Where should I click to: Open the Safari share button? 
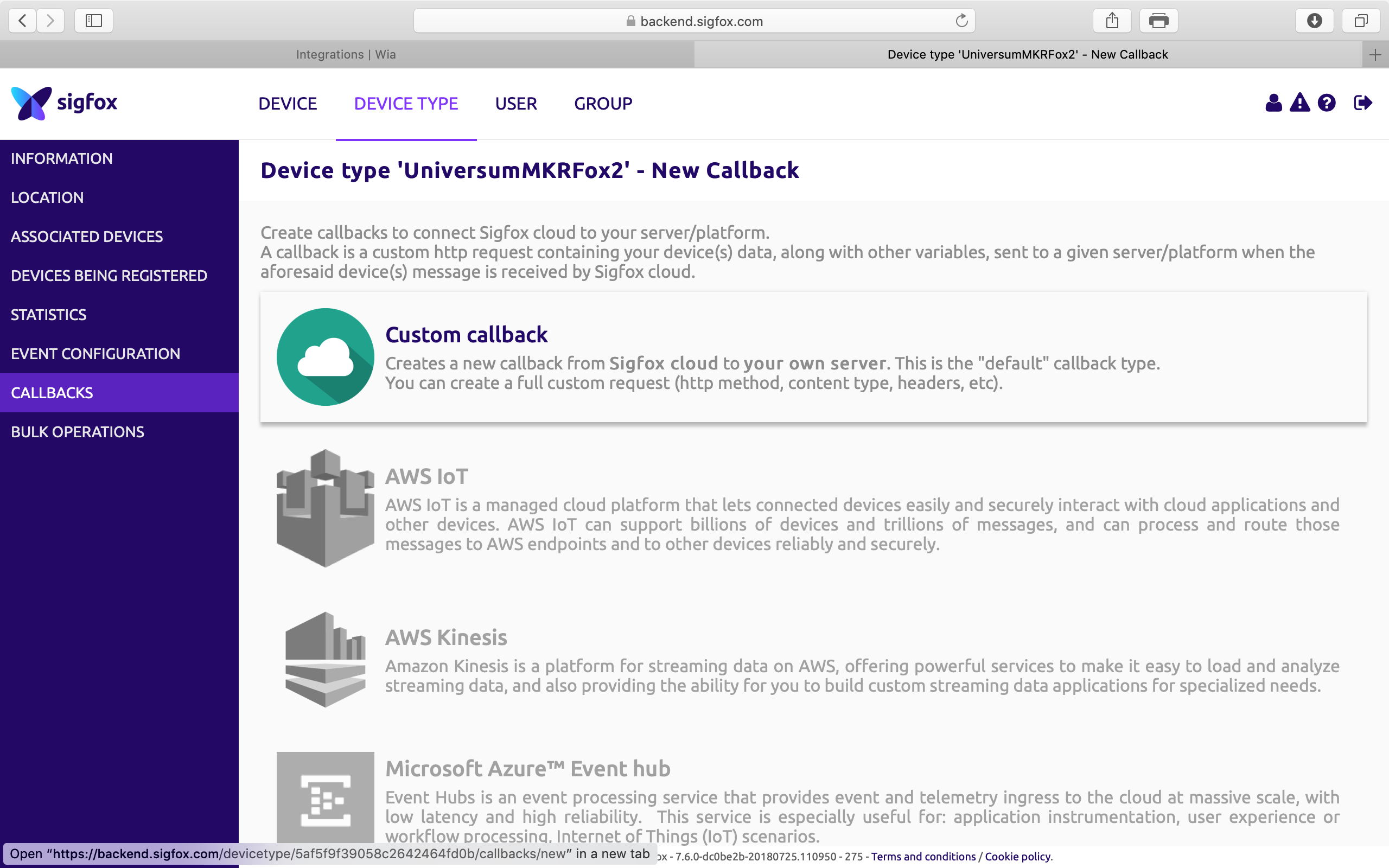coord(1112,21)
